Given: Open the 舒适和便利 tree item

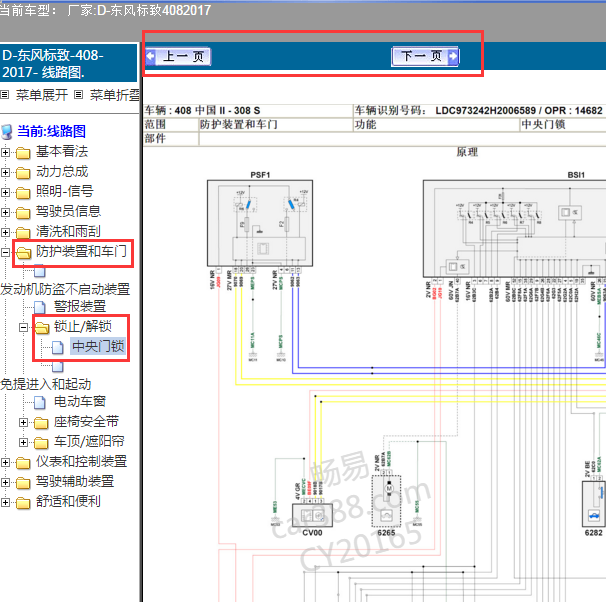Looking at the screenshot, I should tap(68, 502).
